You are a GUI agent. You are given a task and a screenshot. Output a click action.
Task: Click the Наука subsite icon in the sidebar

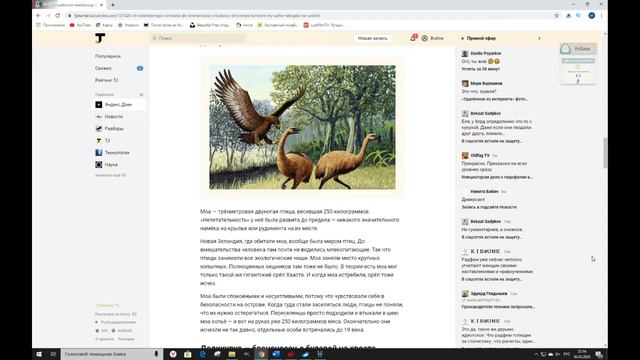[98, 164]
